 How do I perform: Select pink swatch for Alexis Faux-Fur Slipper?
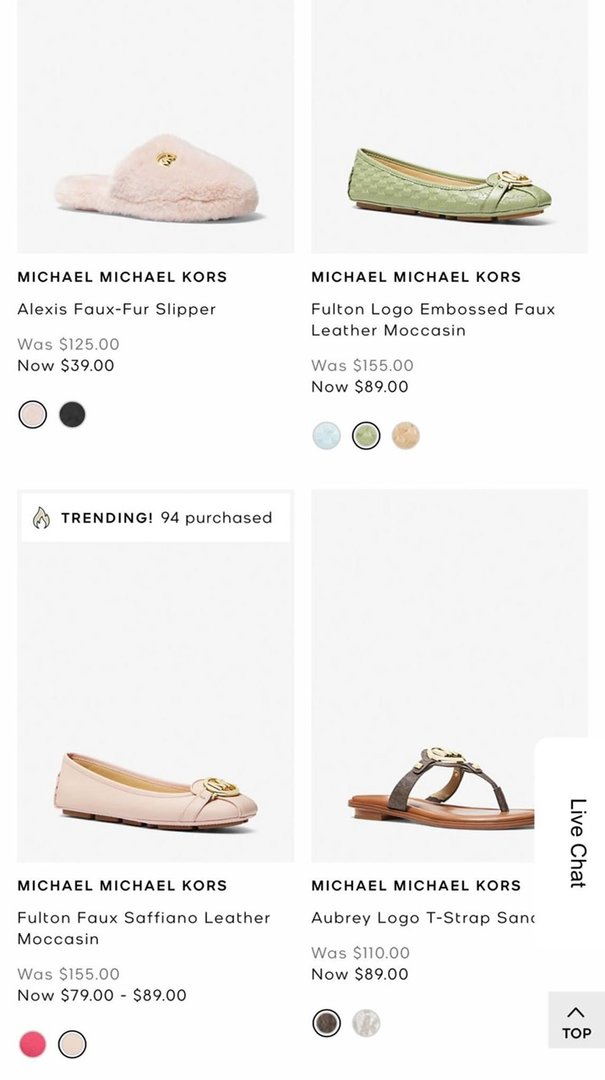click(33, 415)
